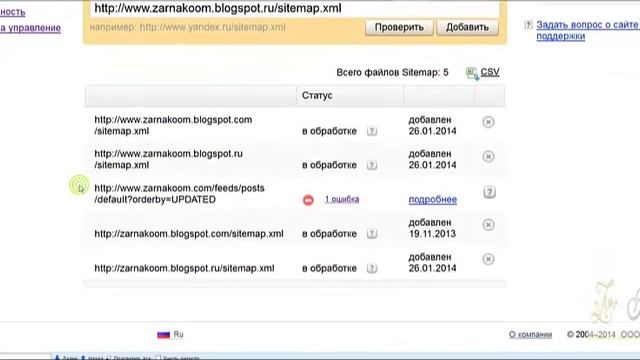
Task: Open help icon in feeds/posts error row
Action: tap(489, 192)
